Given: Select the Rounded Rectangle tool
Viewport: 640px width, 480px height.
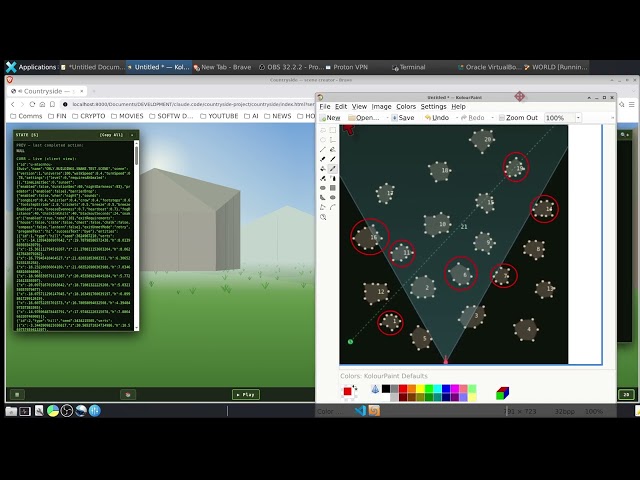Looking at the screenshot, I should pos(323,188).
